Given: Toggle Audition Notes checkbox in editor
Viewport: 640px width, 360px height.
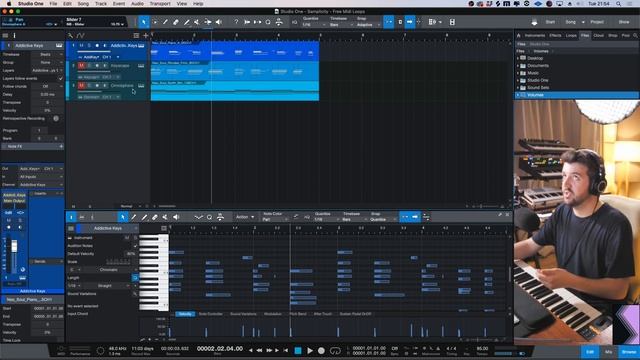Looking at the screenshot, I should click(x=135, y=246).
